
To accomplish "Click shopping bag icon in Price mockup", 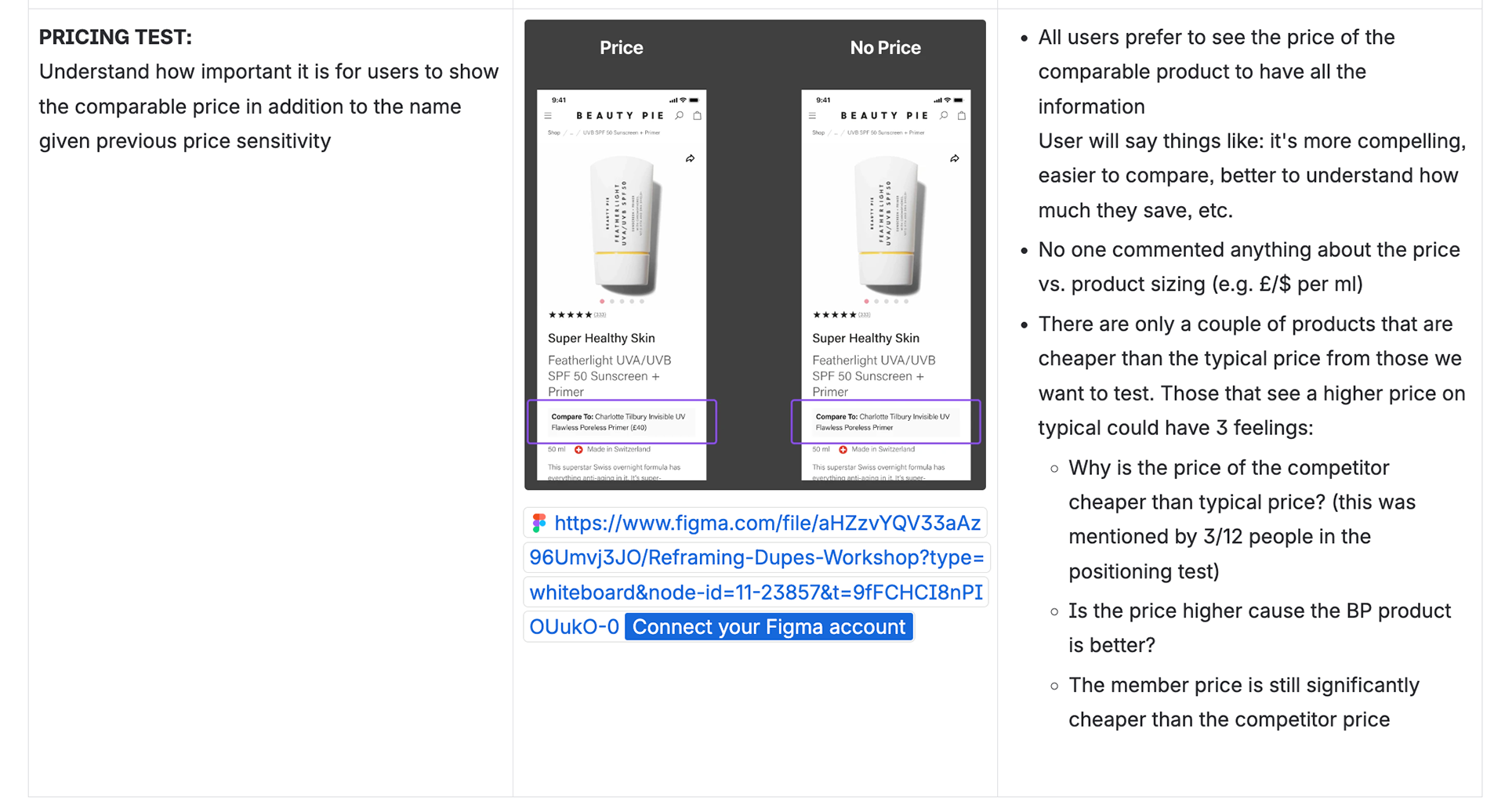I will coord(697,116).
